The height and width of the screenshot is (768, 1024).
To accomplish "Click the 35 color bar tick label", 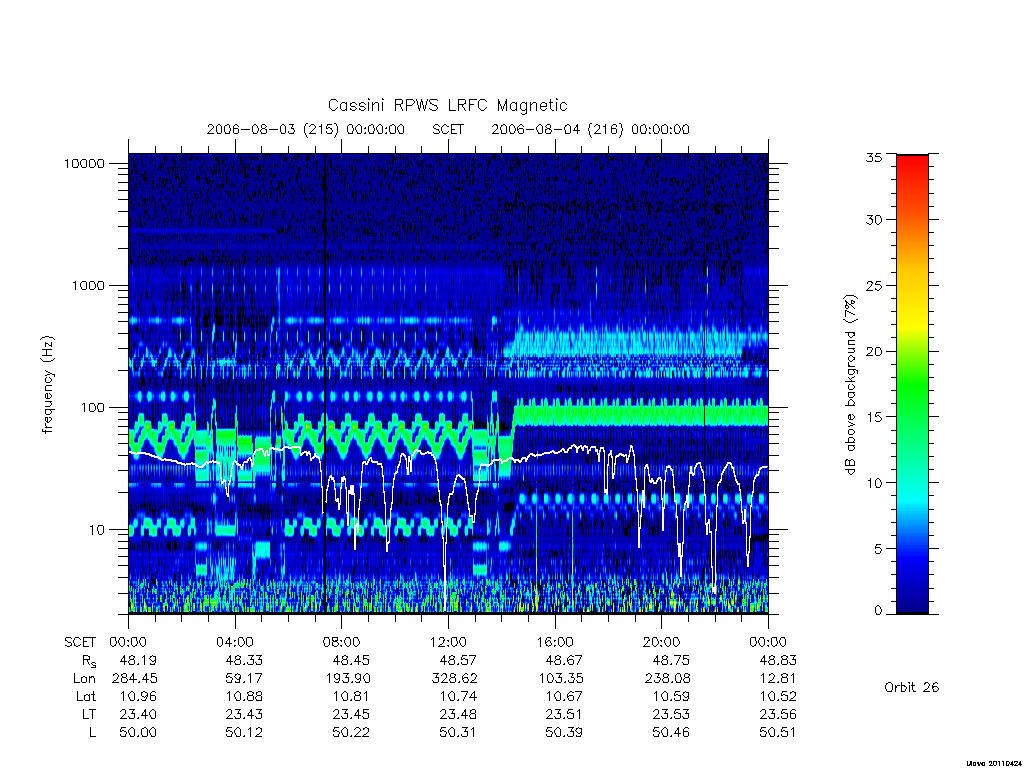I will [x=874, y=157].
